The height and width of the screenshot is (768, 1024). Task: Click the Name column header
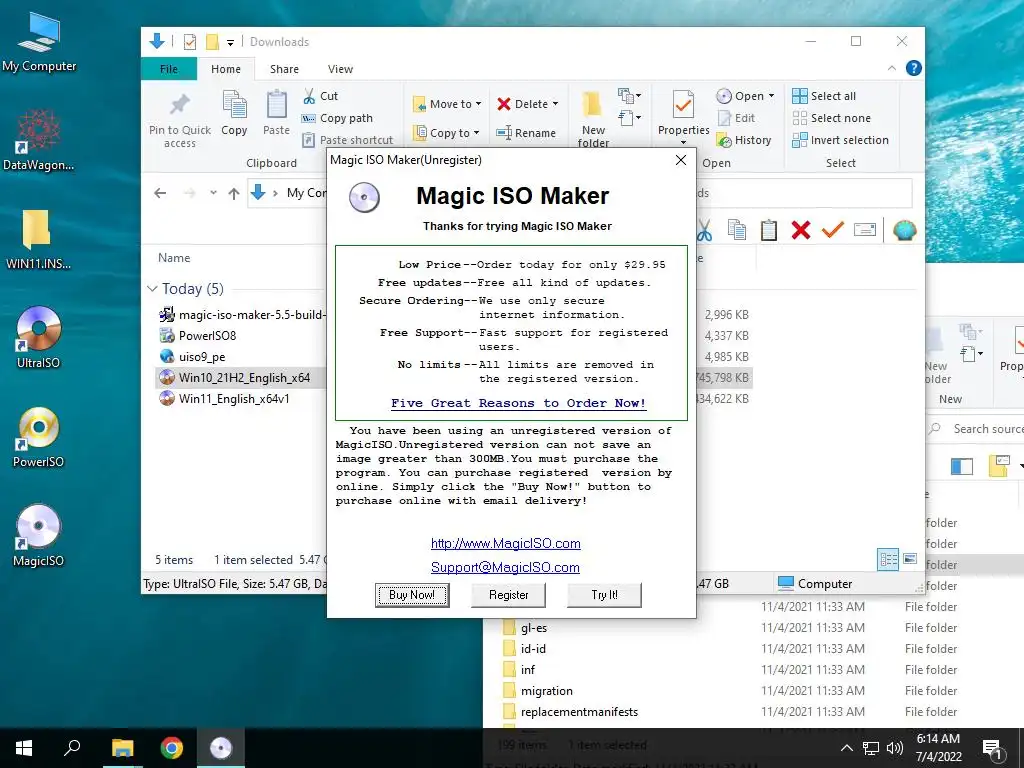[174, 258]
